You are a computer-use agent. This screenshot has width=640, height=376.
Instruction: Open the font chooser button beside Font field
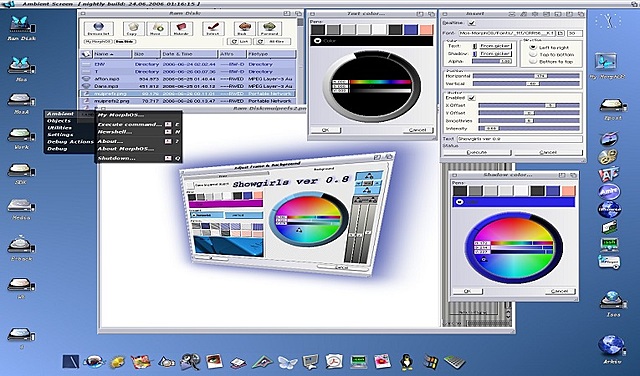click(560, 33)
